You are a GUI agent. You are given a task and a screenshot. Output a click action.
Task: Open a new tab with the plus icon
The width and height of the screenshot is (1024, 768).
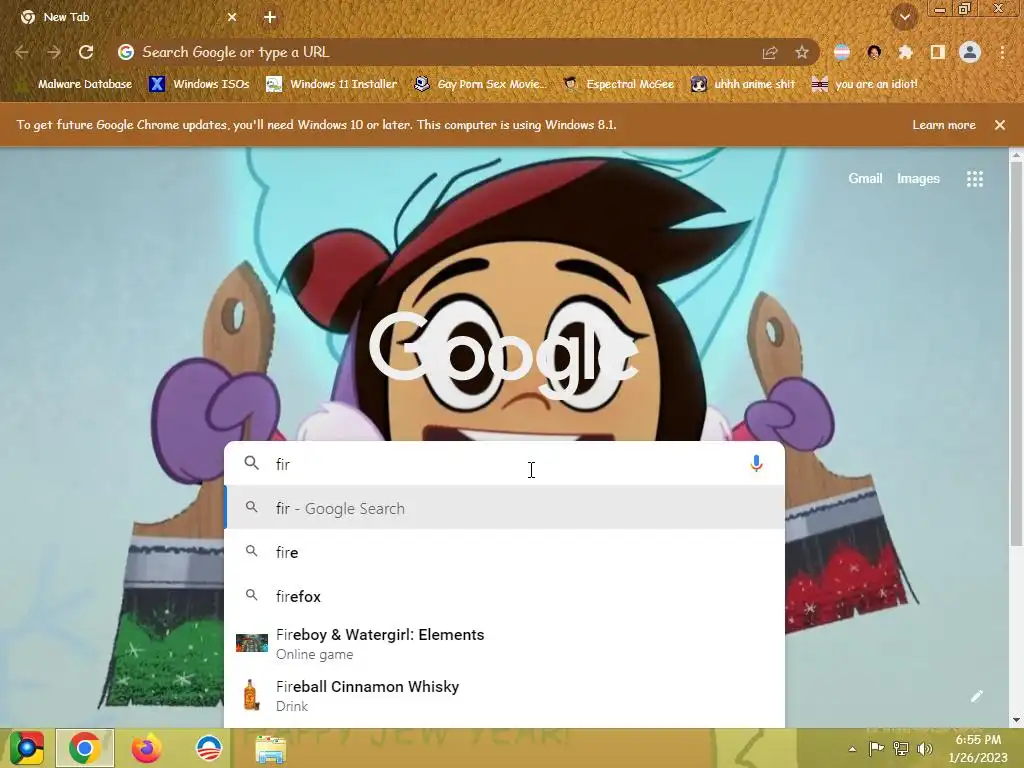(x=270, y=18)
